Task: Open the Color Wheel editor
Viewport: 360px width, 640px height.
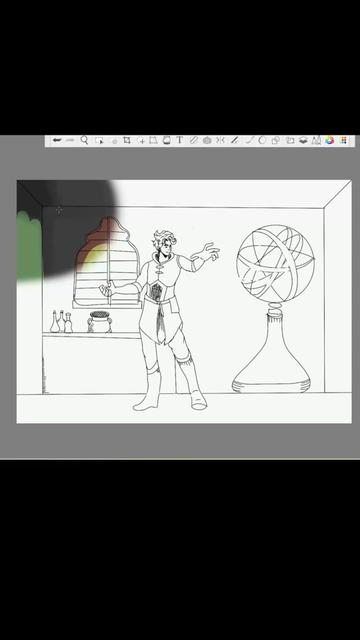Action: pos(329,140)
